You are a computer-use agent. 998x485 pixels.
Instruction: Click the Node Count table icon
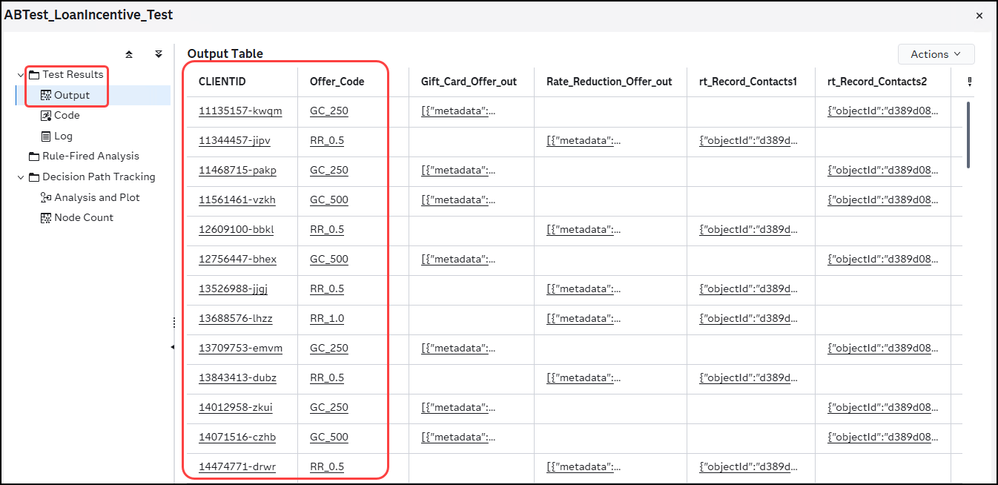[46, 218]
